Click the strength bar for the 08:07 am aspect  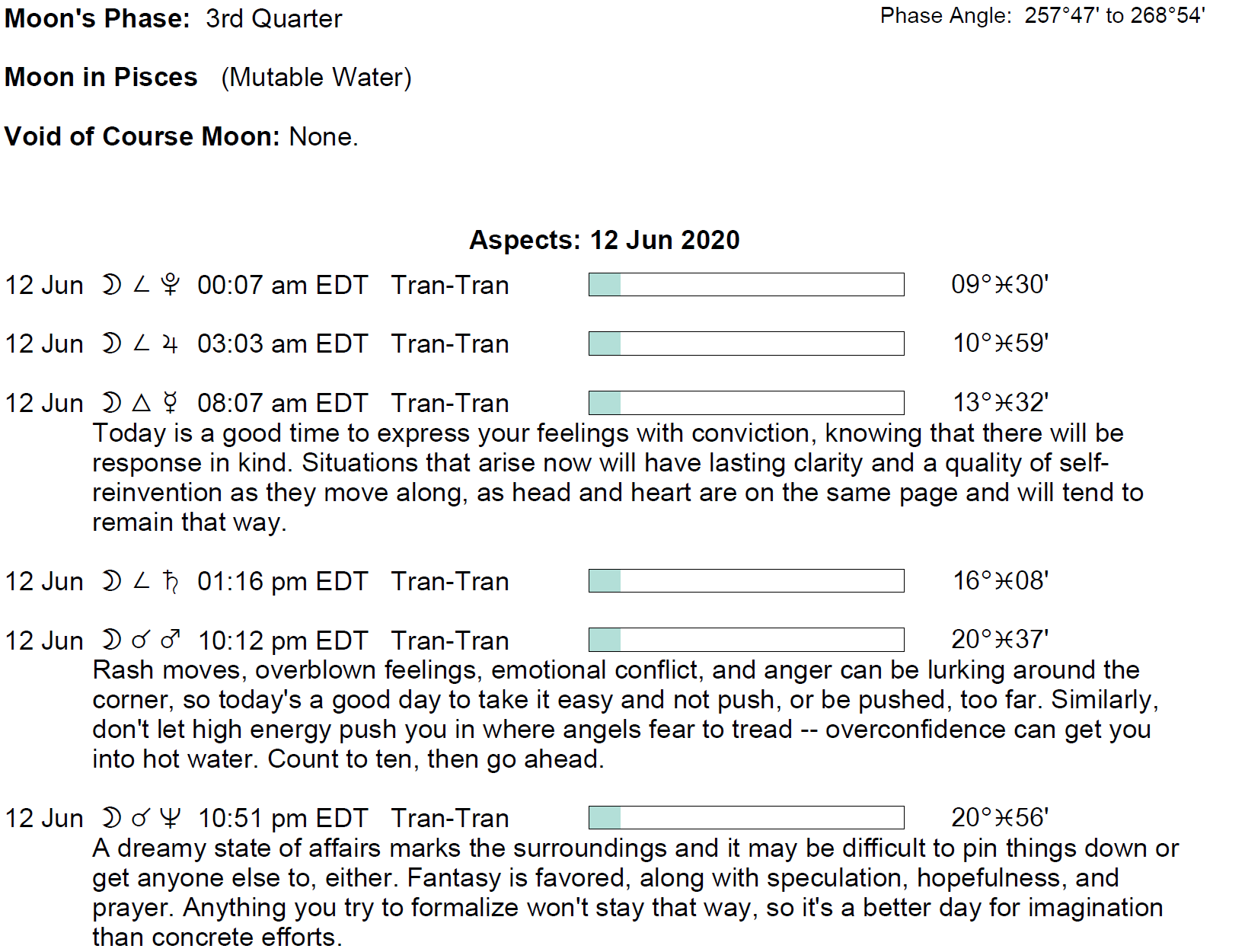coord(746,403)
